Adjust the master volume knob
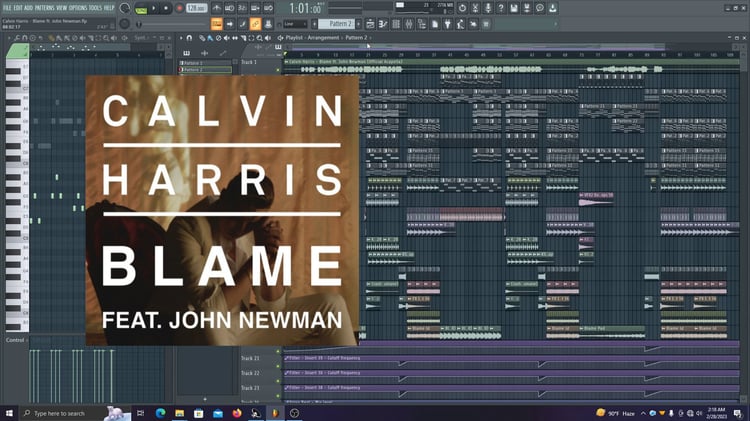This screenshot has height=421, width=750. click(124, 8)
